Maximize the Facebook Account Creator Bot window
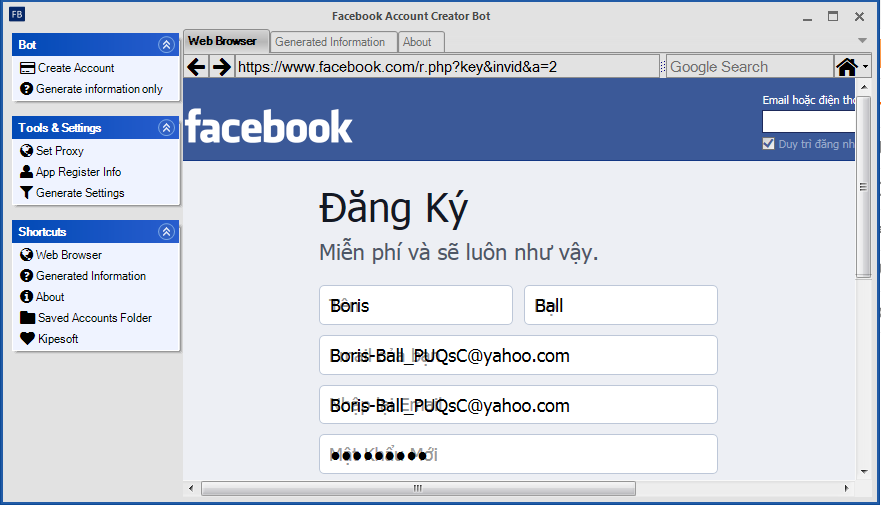 (833, 16)
